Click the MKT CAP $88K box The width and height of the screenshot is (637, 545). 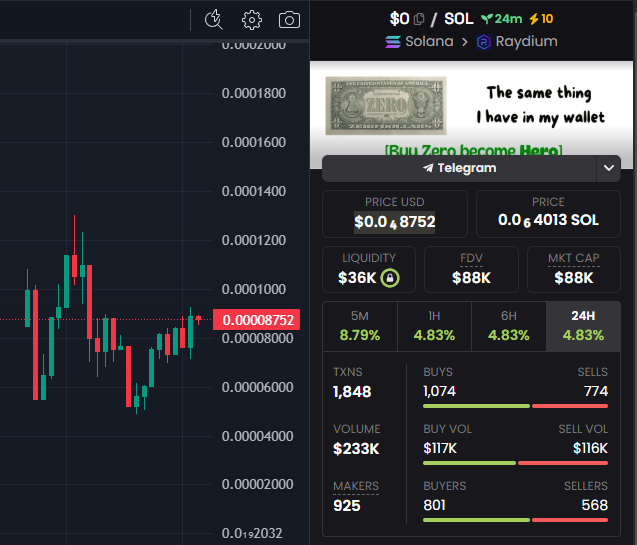pyautogui.click(x=574, y=269)
